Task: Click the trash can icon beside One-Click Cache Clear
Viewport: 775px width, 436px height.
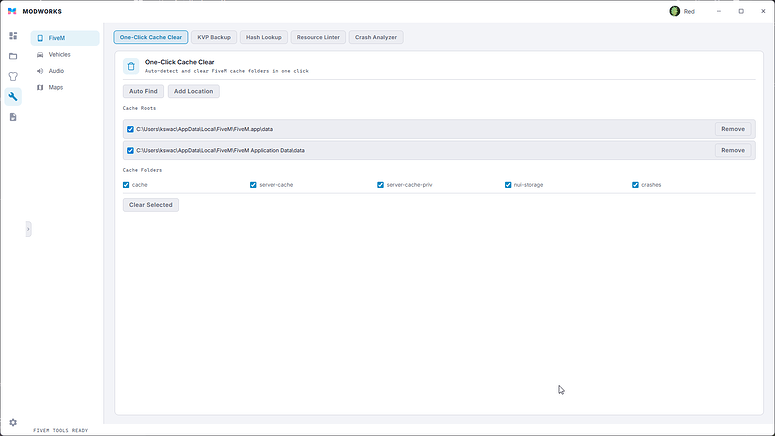Action: (131, 66)
